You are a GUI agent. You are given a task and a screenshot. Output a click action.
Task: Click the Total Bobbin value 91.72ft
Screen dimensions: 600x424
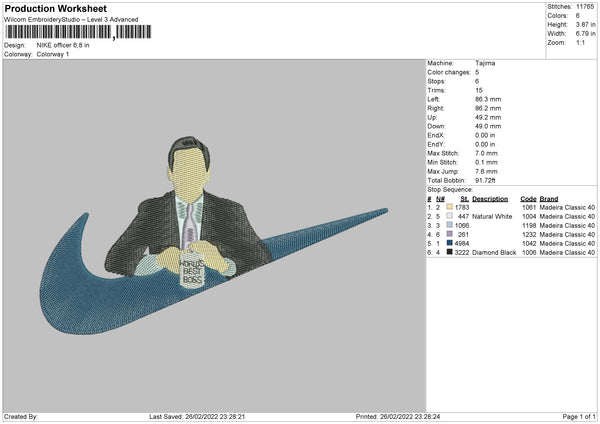[x=485, y=181]
